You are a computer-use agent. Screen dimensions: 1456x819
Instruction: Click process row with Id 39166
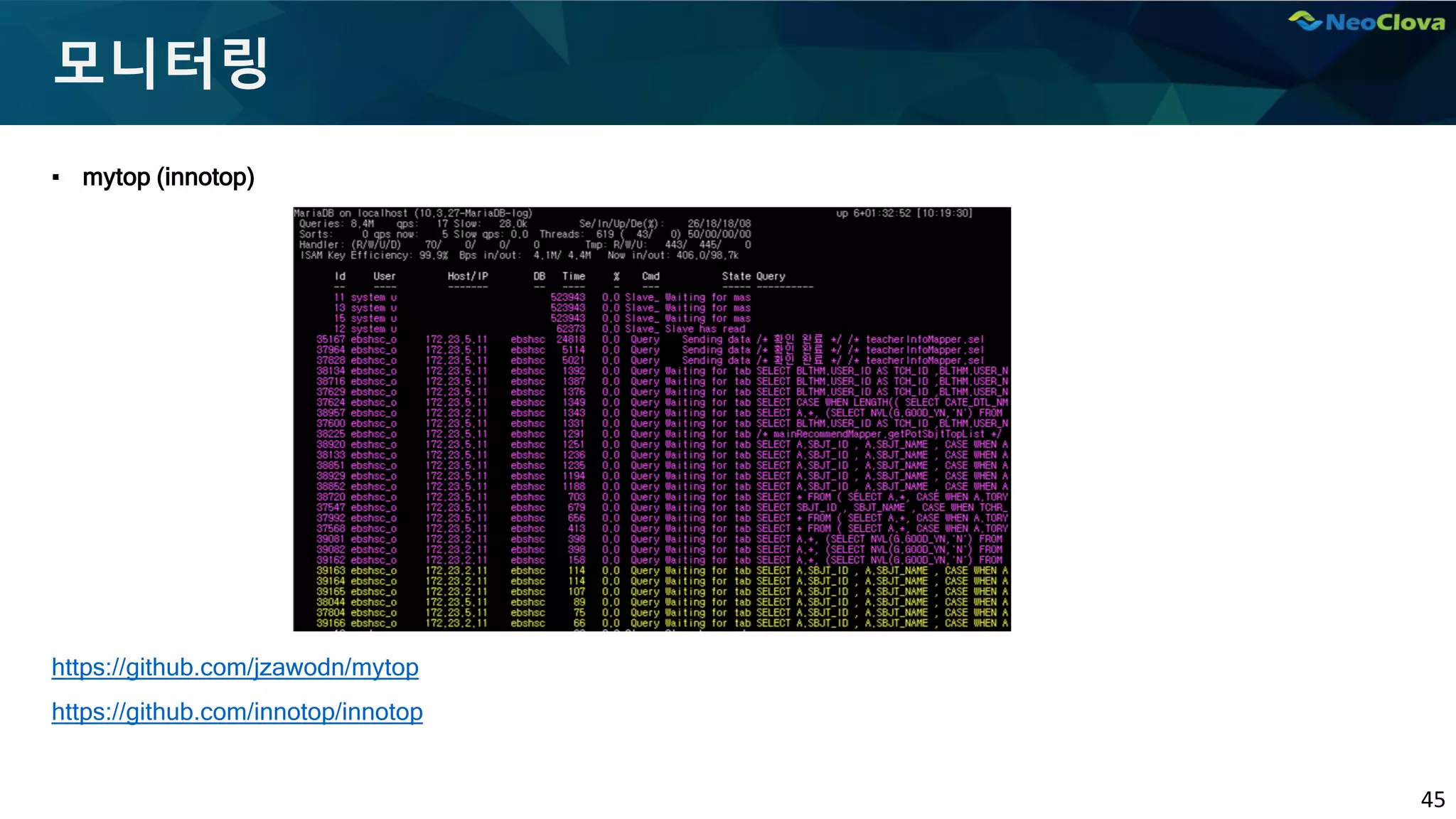pyautogui.click(x=330, y=623)
